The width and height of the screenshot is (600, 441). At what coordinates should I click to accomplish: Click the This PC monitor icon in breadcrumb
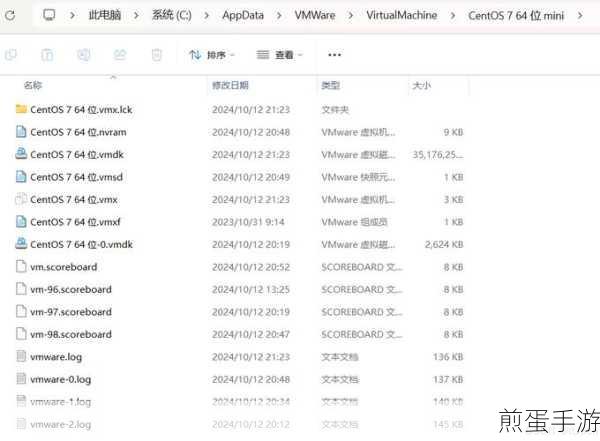pos(49,15)
